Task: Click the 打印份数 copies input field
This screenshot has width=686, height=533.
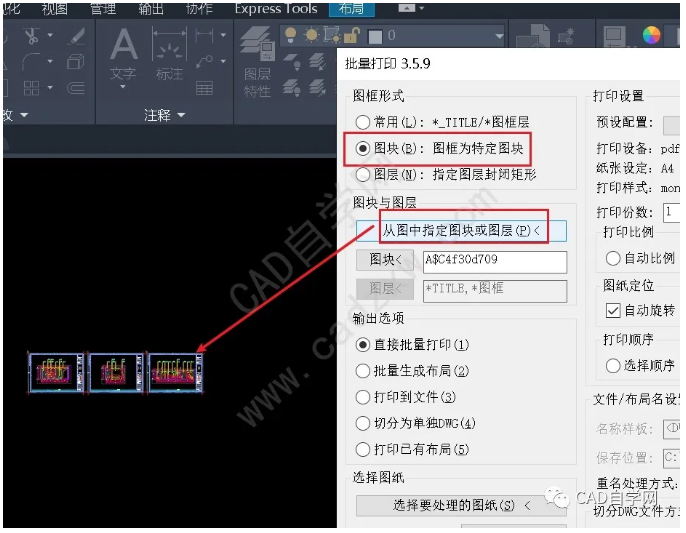Action: click(x=672, y=213)
